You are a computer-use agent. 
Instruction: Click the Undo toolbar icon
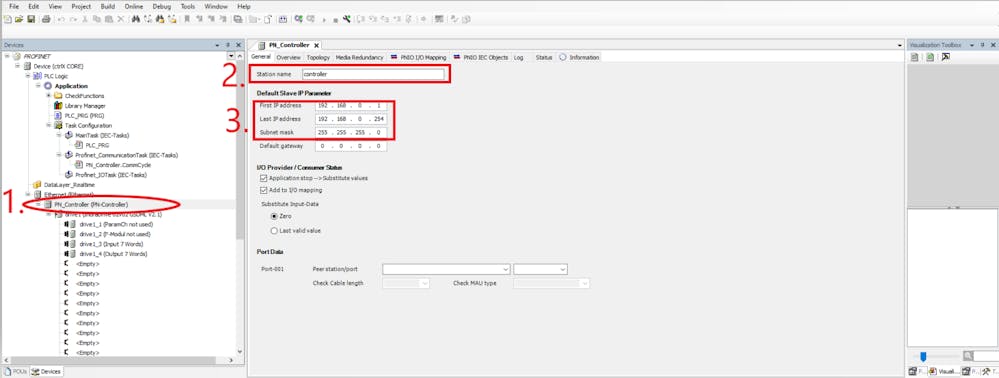tap(61, 19)
